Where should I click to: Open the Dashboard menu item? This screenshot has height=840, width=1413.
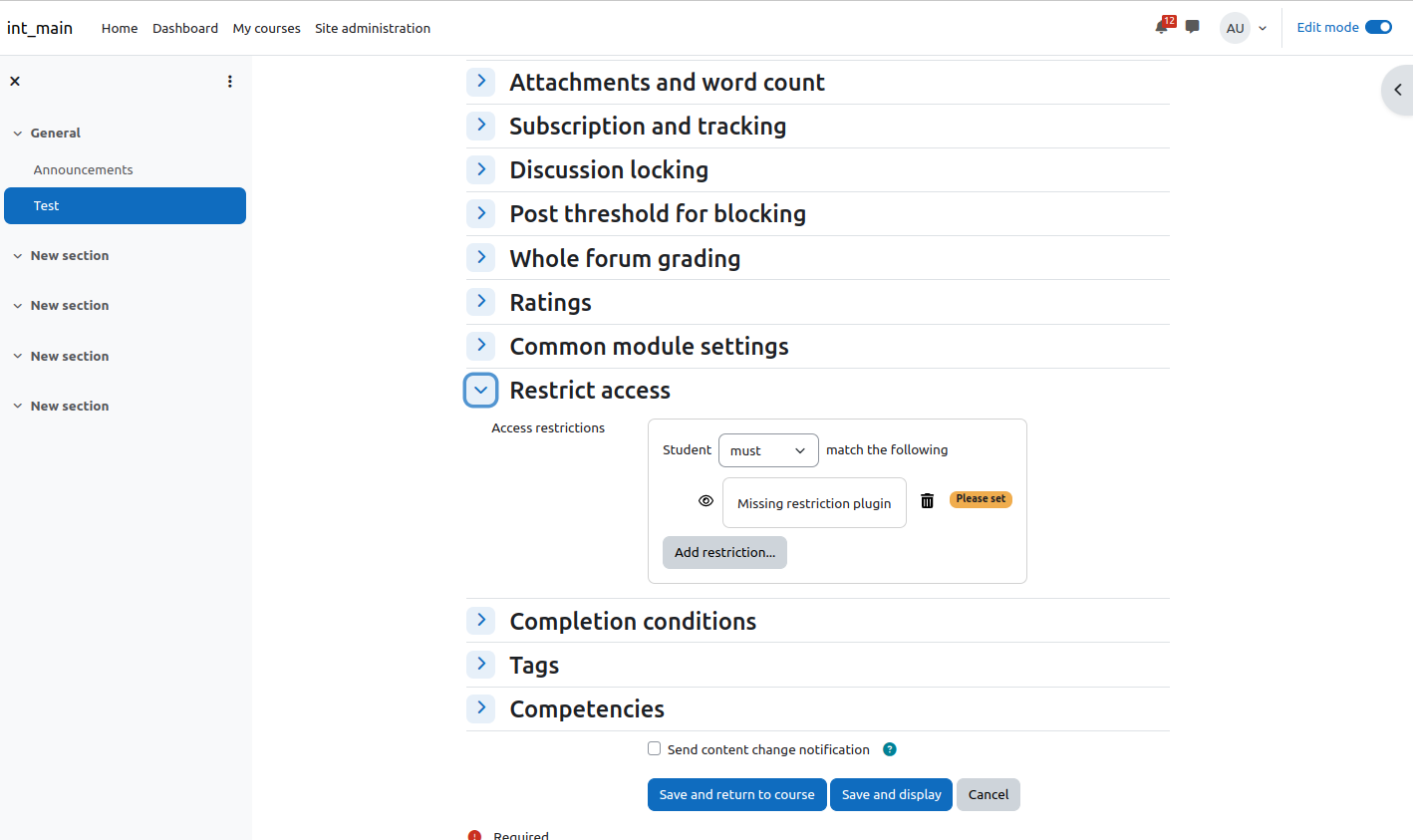[185, 28]
